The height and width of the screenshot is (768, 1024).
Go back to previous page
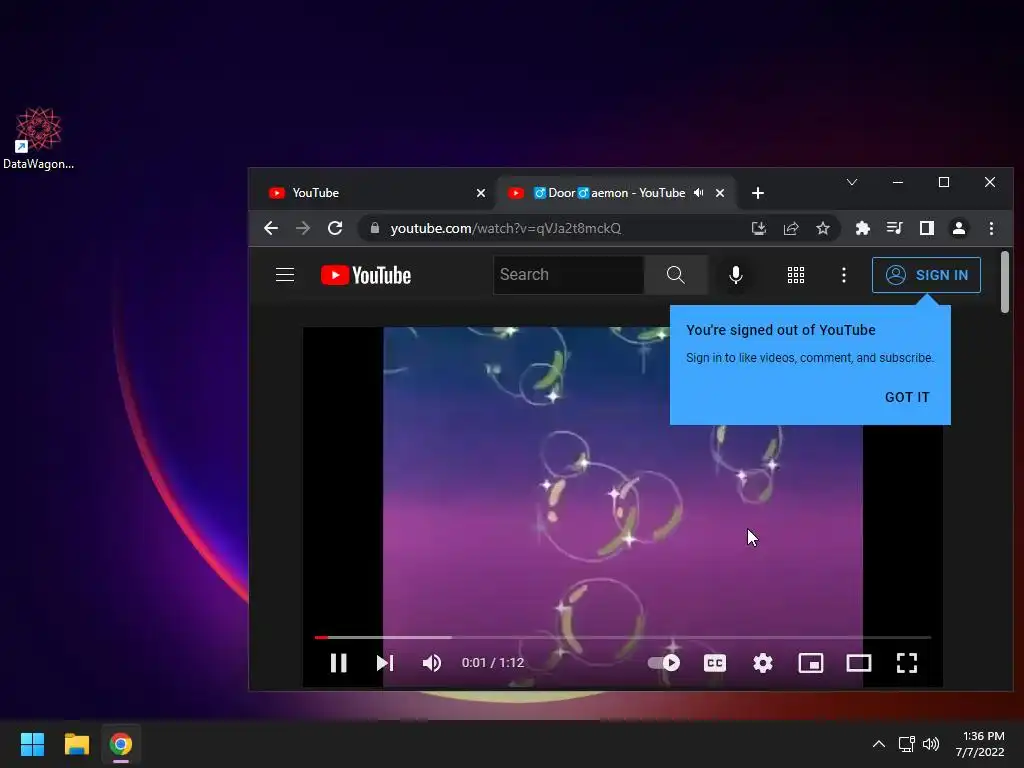(271, 228)
